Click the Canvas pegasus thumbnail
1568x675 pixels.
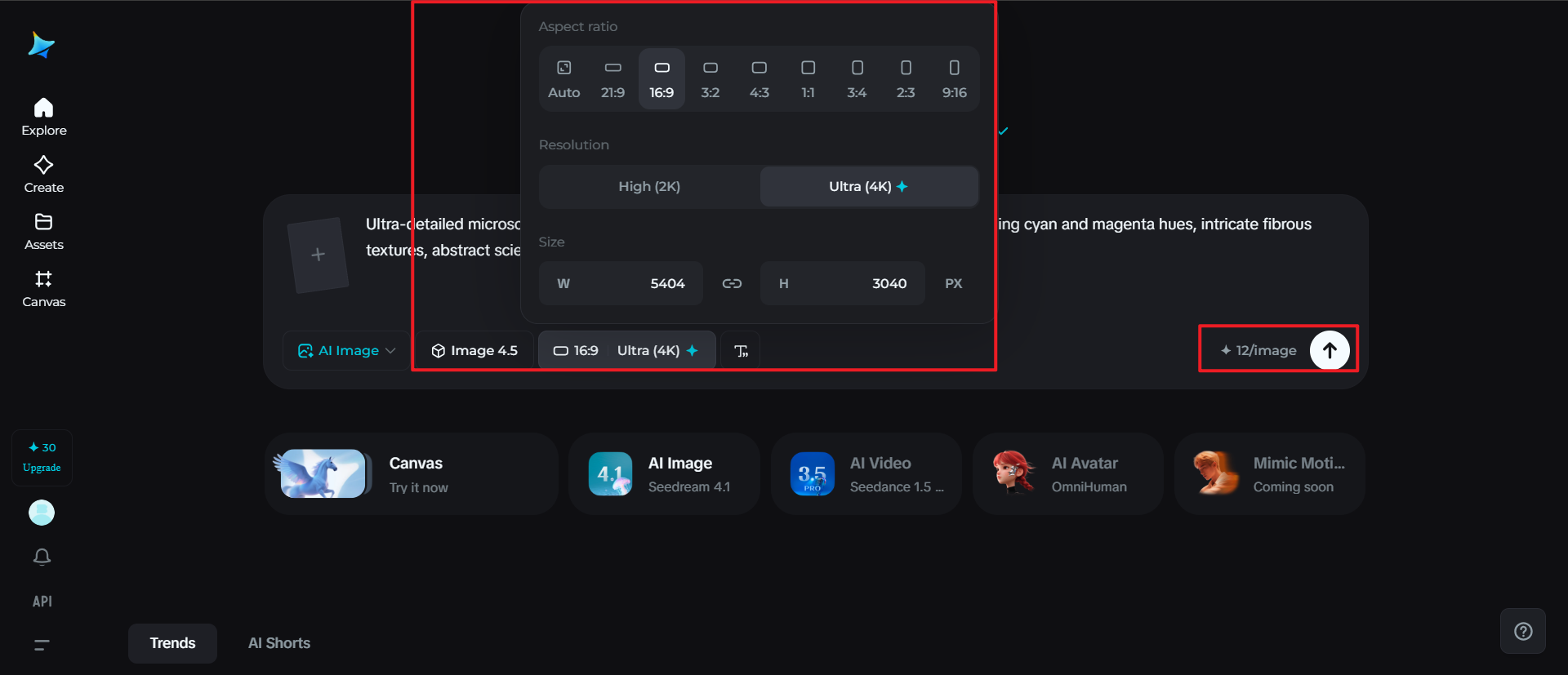[x=323, y=474]
